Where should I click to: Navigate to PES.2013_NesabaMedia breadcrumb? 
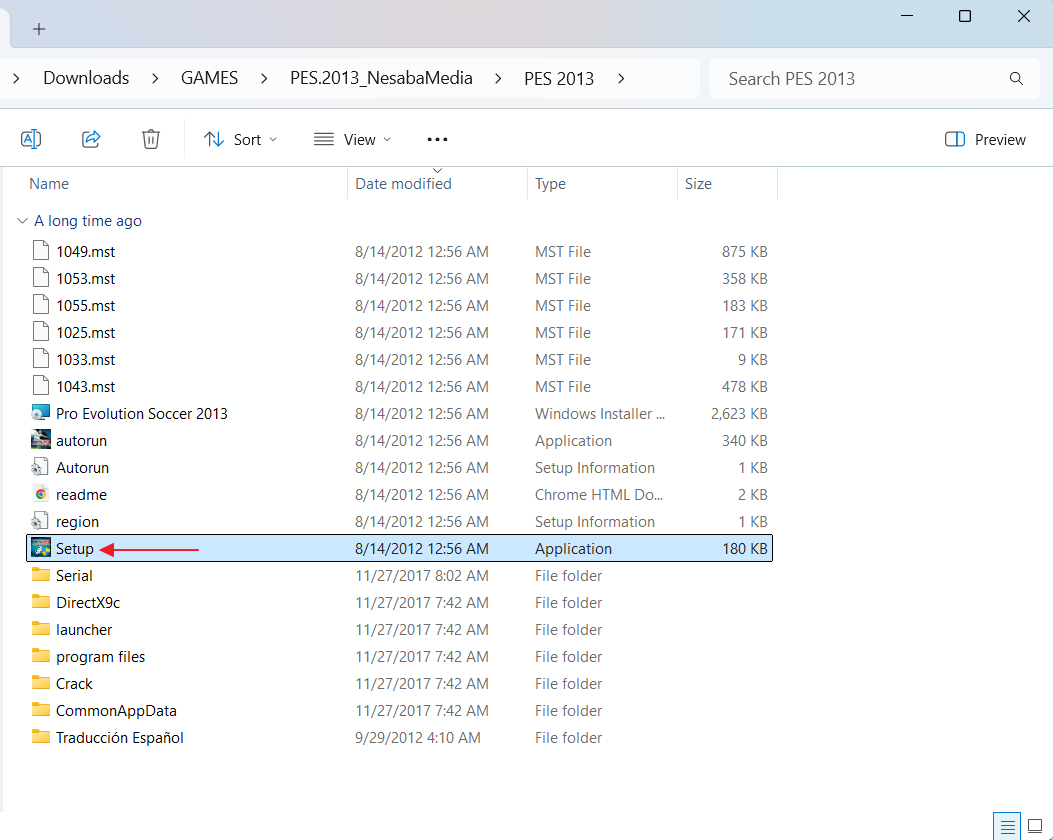pyautogui.click(x=381, y=79)
